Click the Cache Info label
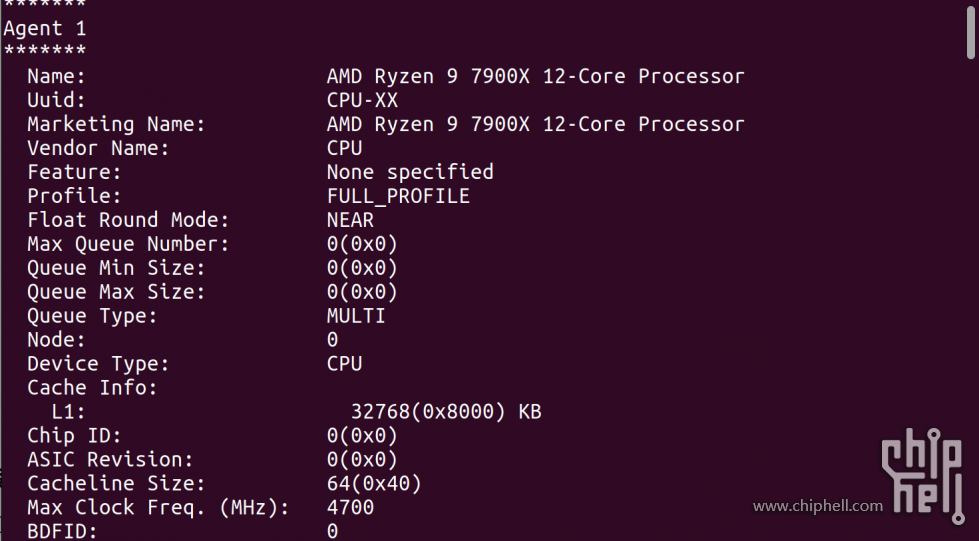Screen dimensions: 979x541 pyautogui.click(x=92, y=388)
